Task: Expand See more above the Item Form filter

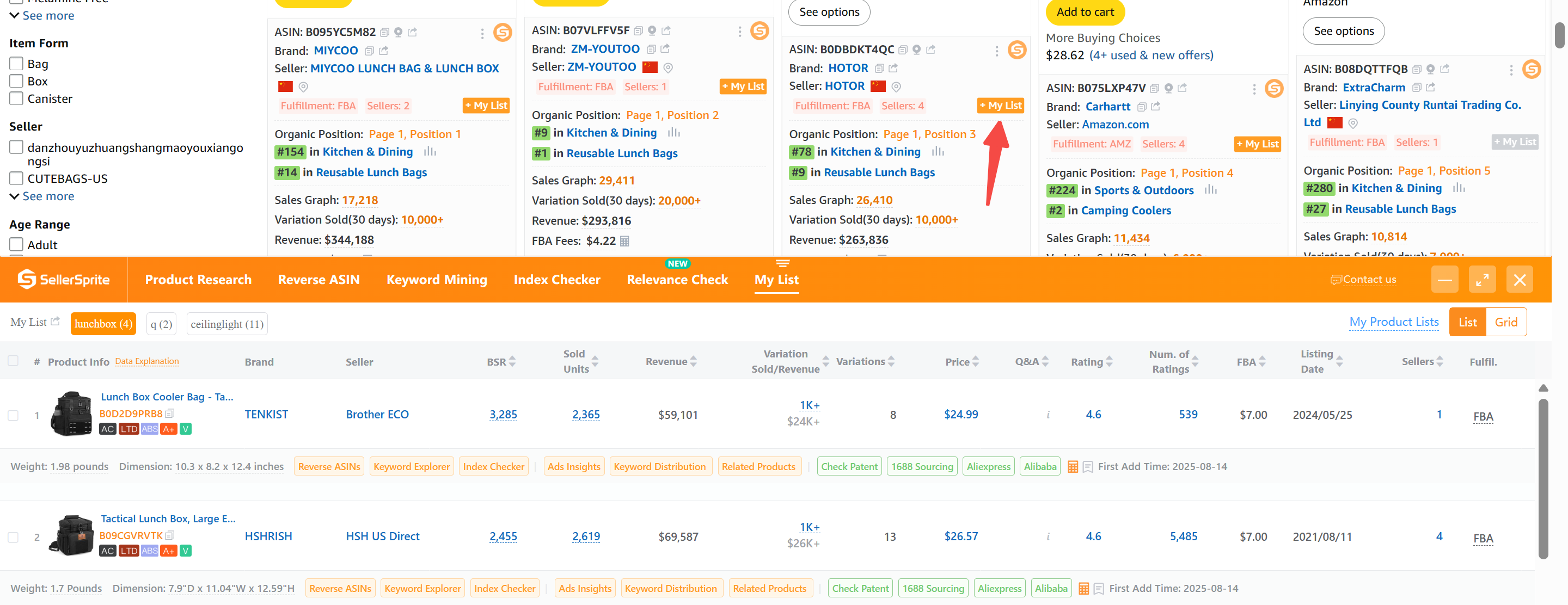Action: point(42,16)
